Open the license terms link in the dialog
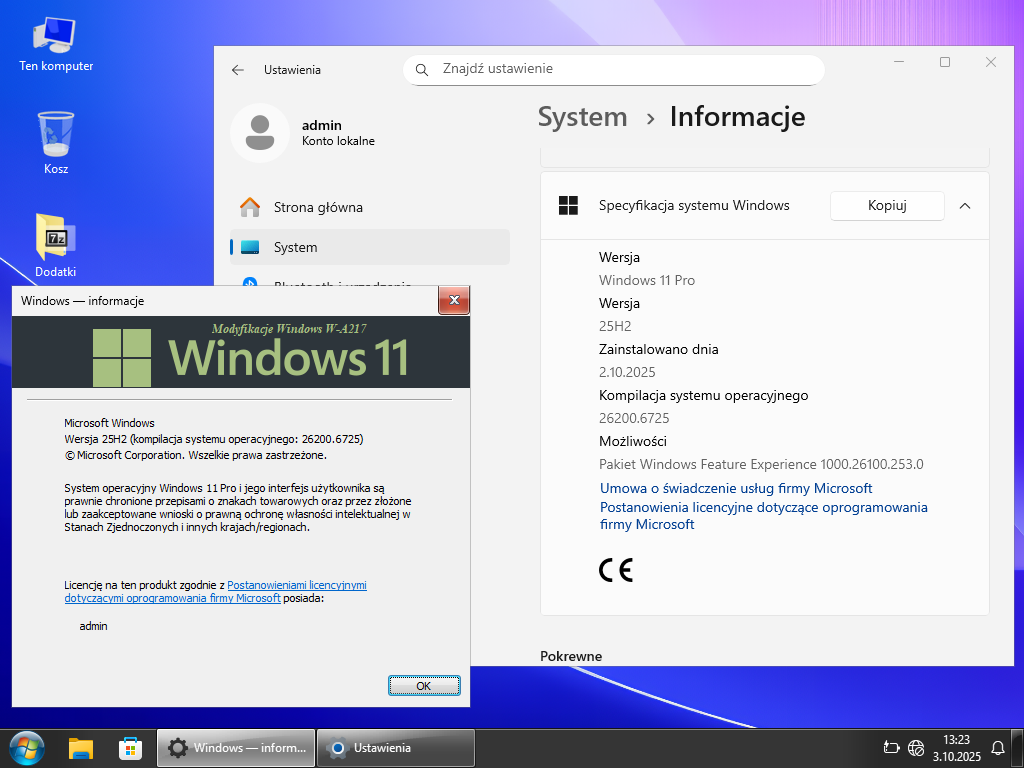This screenshot has width=1024, height=768. point(296,585)
